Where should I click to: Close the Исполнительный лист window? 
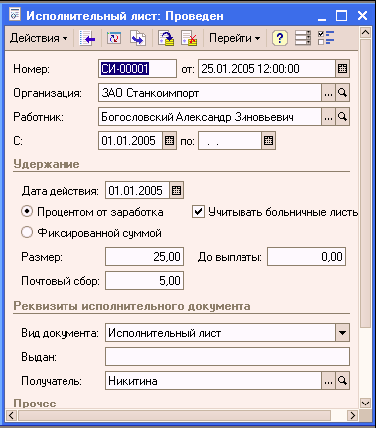coord(362,16)
